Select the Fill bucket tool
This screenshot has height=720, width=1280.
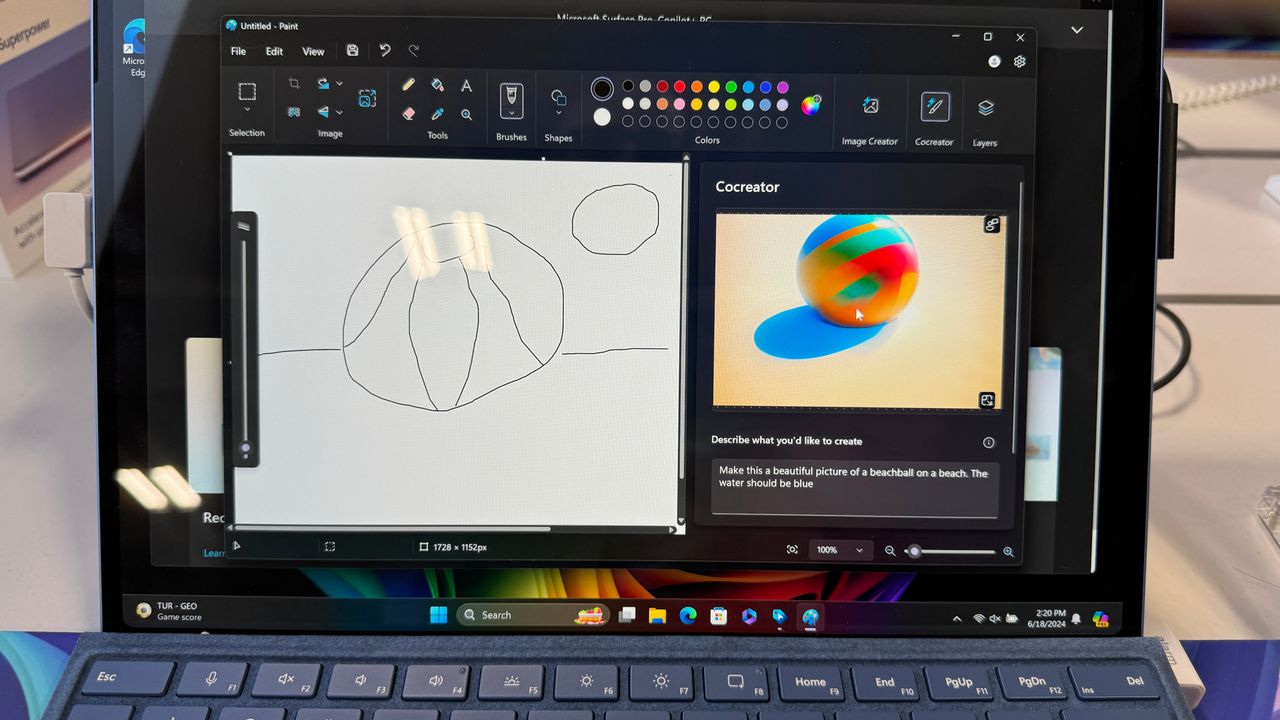coord(437,86)
